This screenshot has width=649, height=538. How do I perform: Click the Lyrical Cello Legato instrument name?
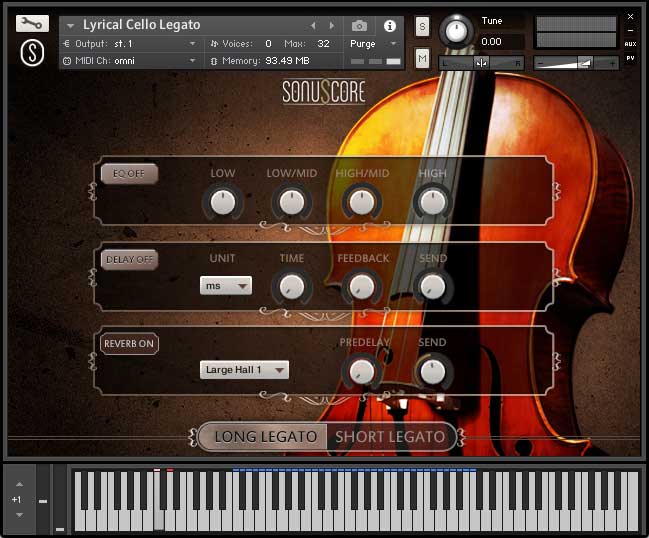coord(142,25)
